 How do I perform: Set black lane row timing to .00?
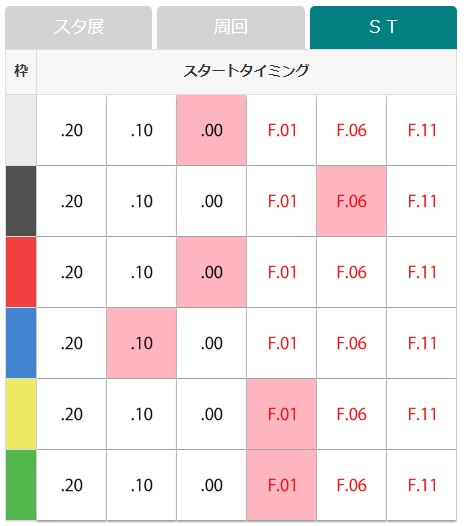point(212,201)
